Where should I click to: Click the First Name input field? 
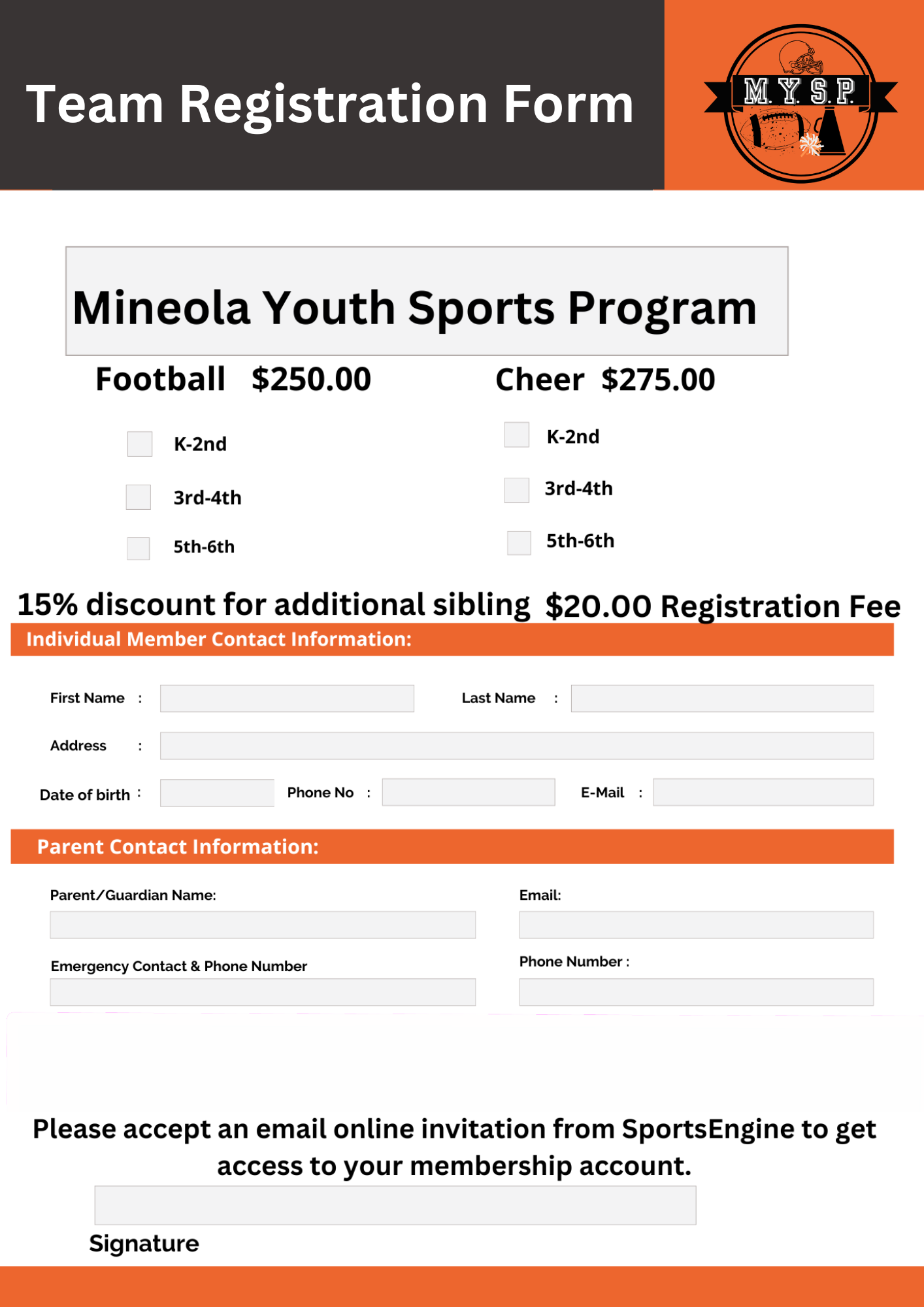pyautogui.click(x=287, y=699)
